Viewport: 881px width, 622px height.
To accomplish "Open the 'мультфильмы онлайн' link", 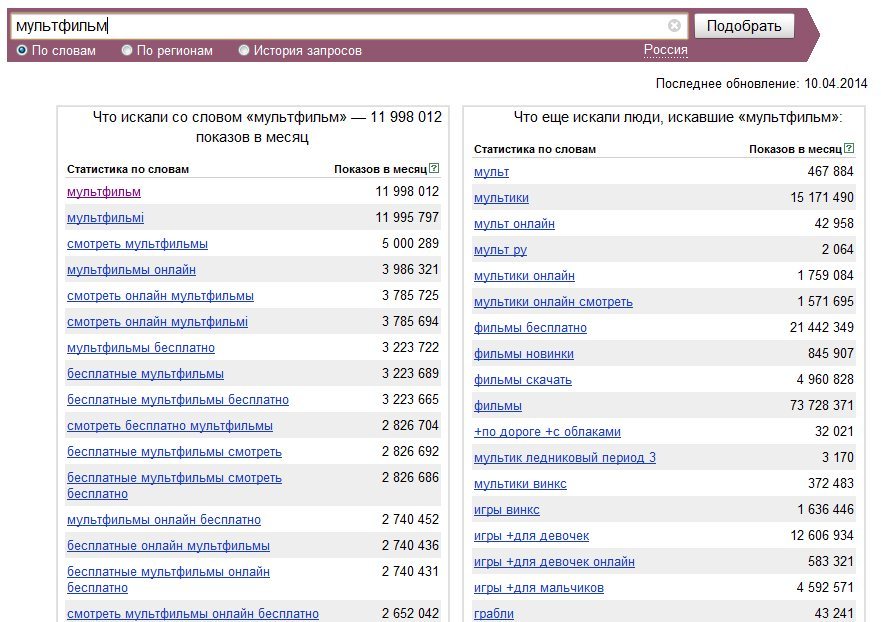I will click(131, 270).
